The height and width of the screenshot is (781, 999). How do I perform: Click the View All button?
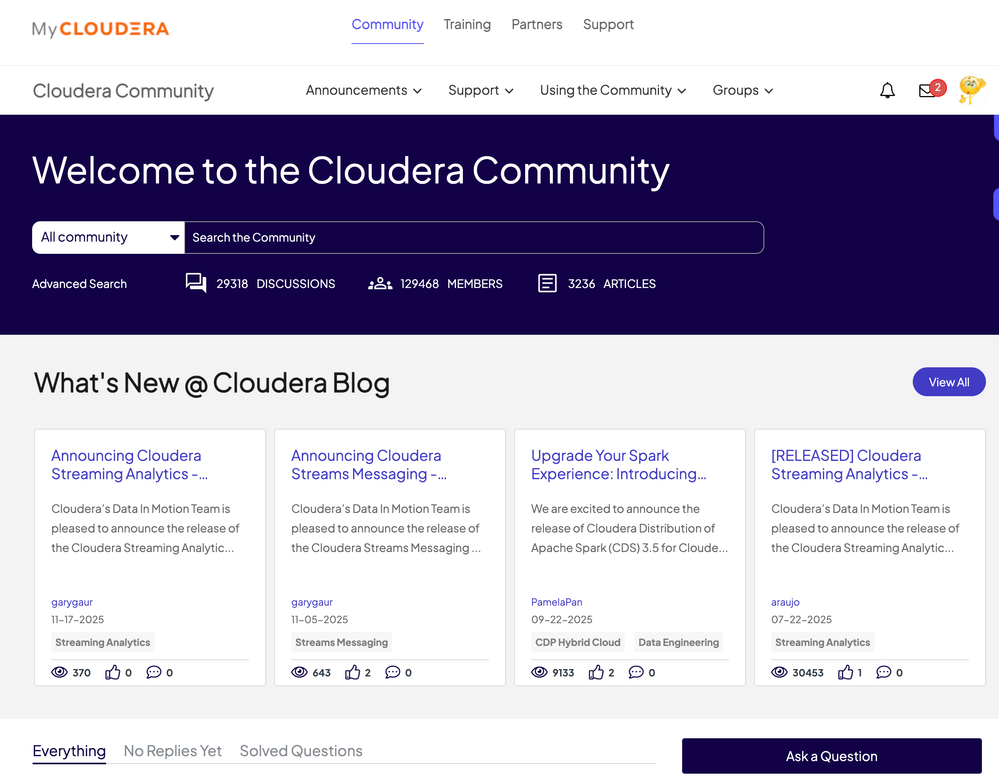(x=949, y=382)
